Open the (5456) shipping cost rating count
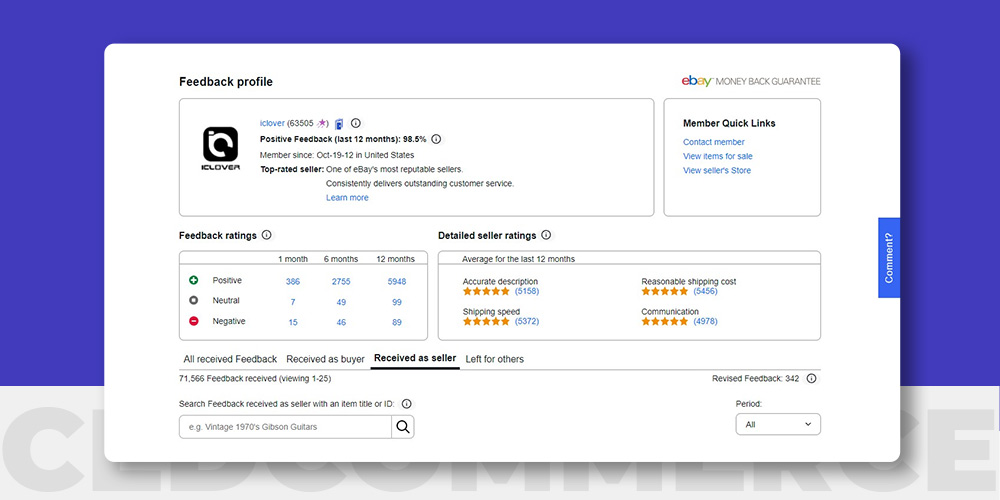Screen dimensions: 1000x500 click(705, 291)
